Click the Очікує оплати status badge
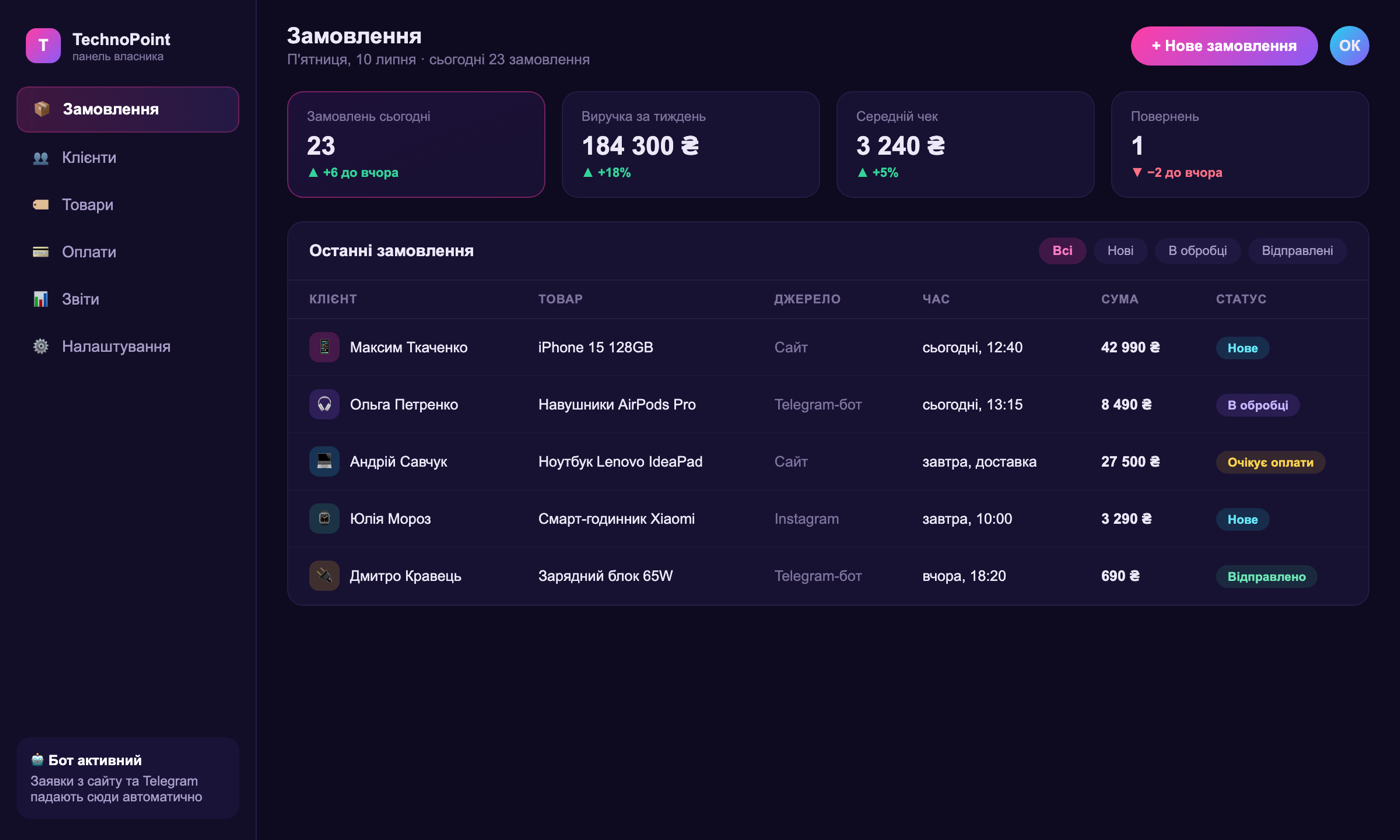 click(1270, 462)
